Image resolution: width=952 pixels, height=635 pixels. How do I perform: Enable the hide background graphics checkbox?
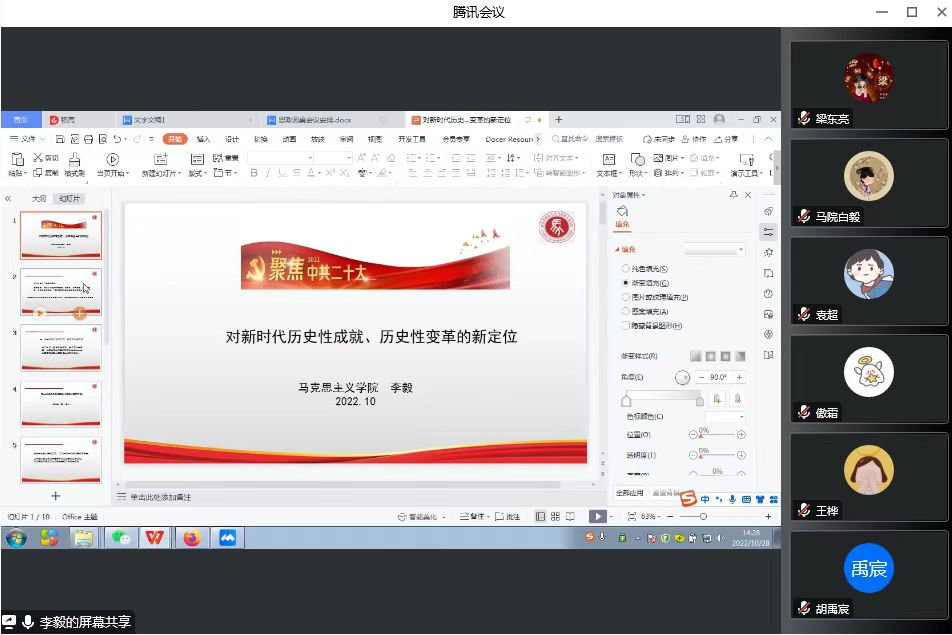click(626, 325)
